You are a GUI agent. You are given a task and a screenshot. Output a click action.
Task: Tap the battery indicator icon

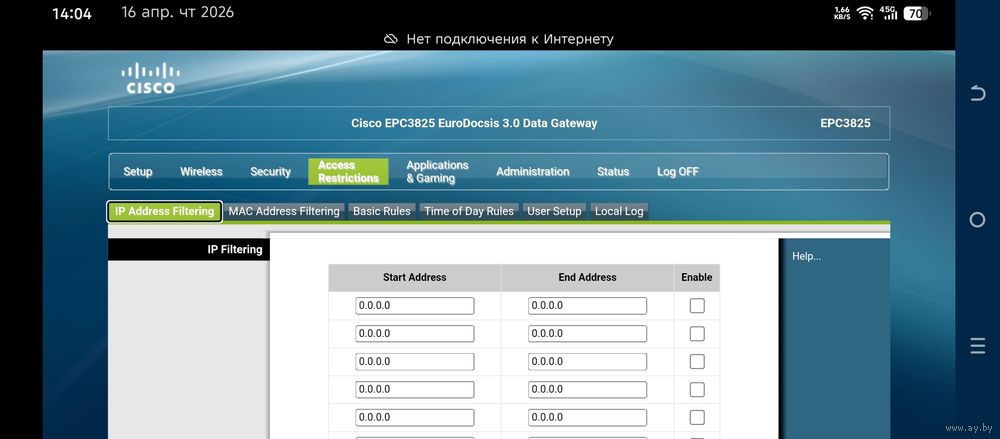coord(914,13)
